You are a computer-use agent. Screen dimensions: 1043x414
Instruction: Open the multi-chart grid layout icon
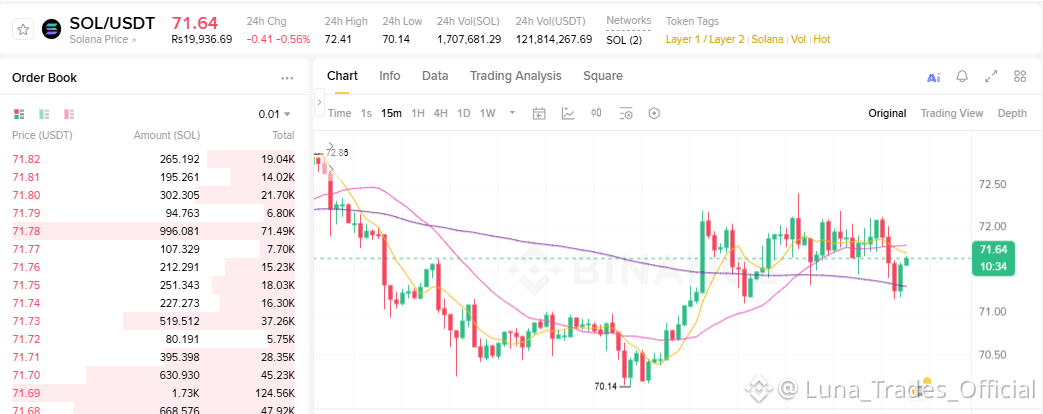coord(1020,77)
